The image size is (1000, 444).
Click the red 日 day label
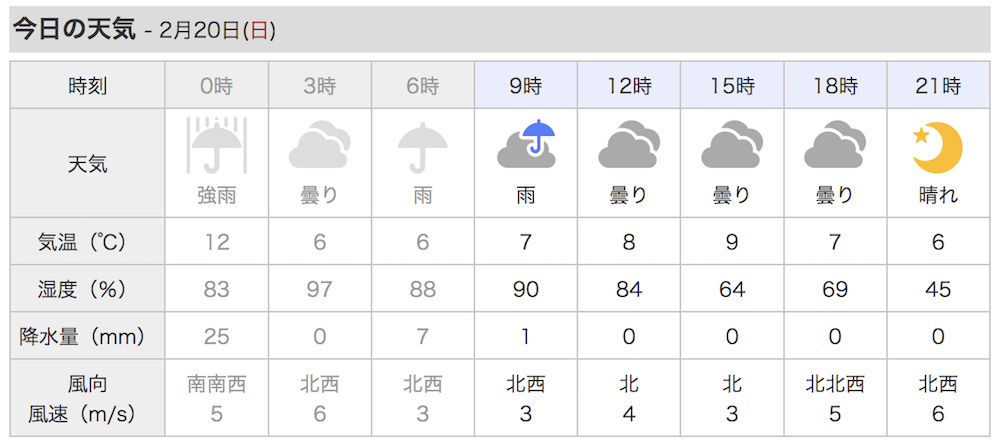coord(259,31)
